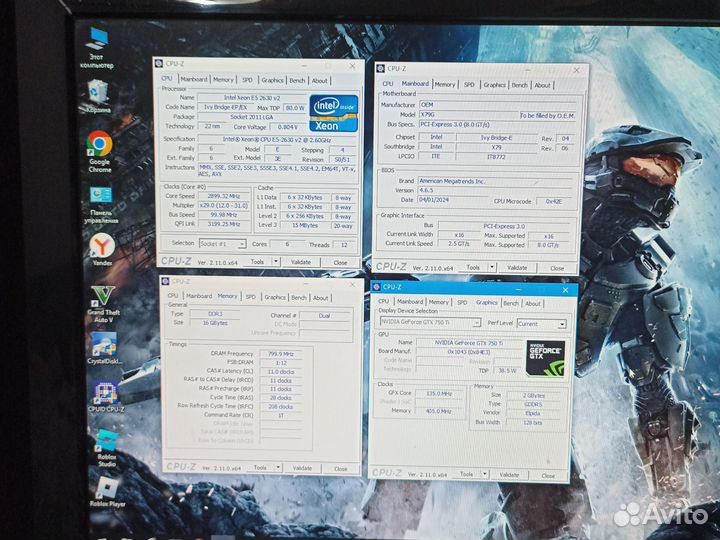Open the Recycle Bin desktop icon
This screenshot has height=540, width=720.
tap(98, 93)
